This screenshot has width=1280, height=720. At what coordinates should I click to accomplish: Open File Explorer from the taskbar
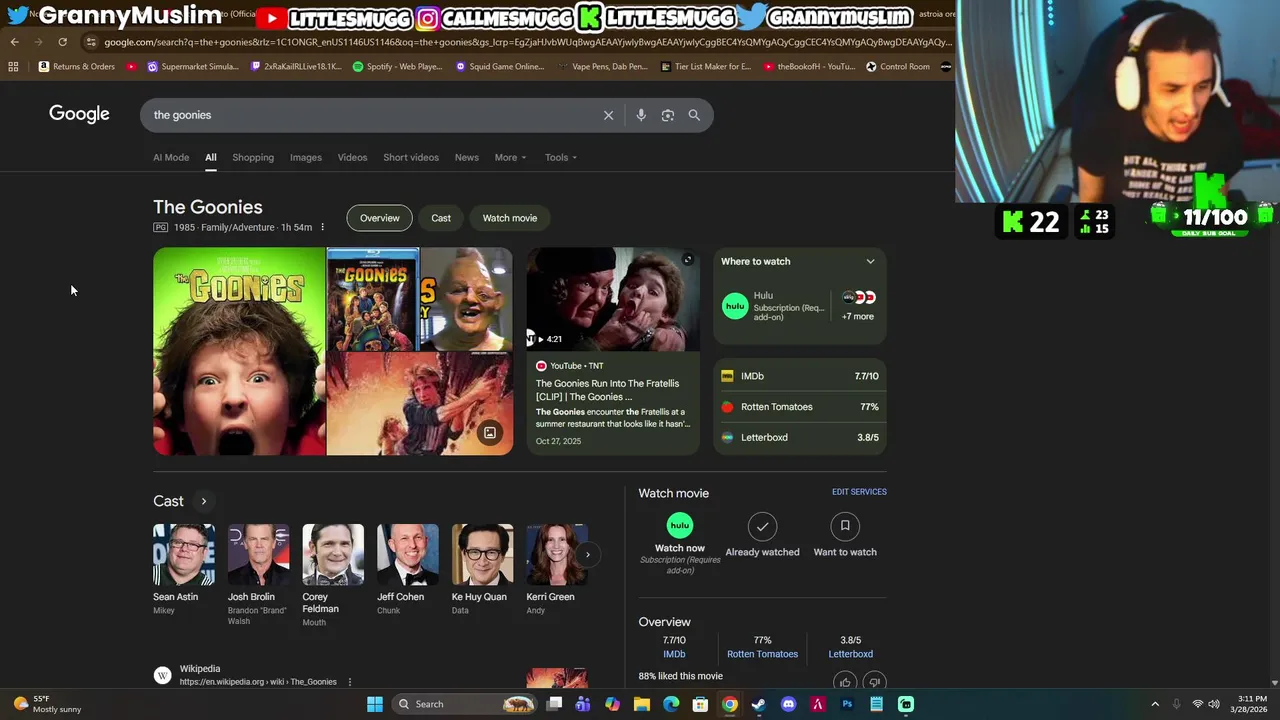coord(642,704)
